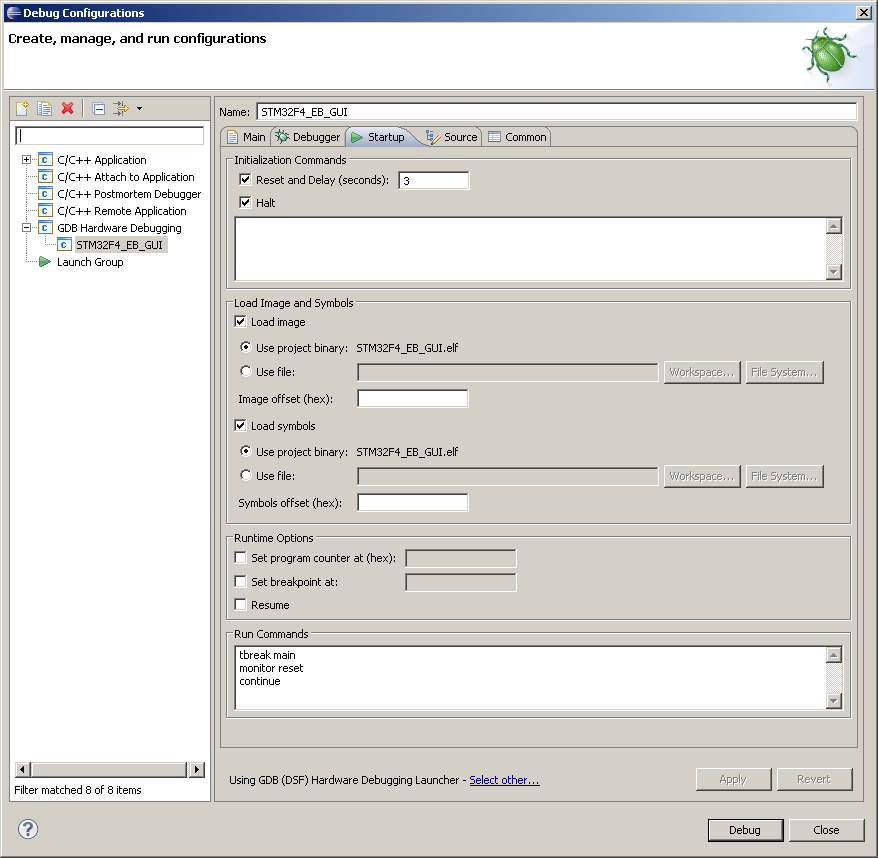Click the configuration filter text box
The width and height of the screenshot is (878, 858).
[x=110, y=136]
